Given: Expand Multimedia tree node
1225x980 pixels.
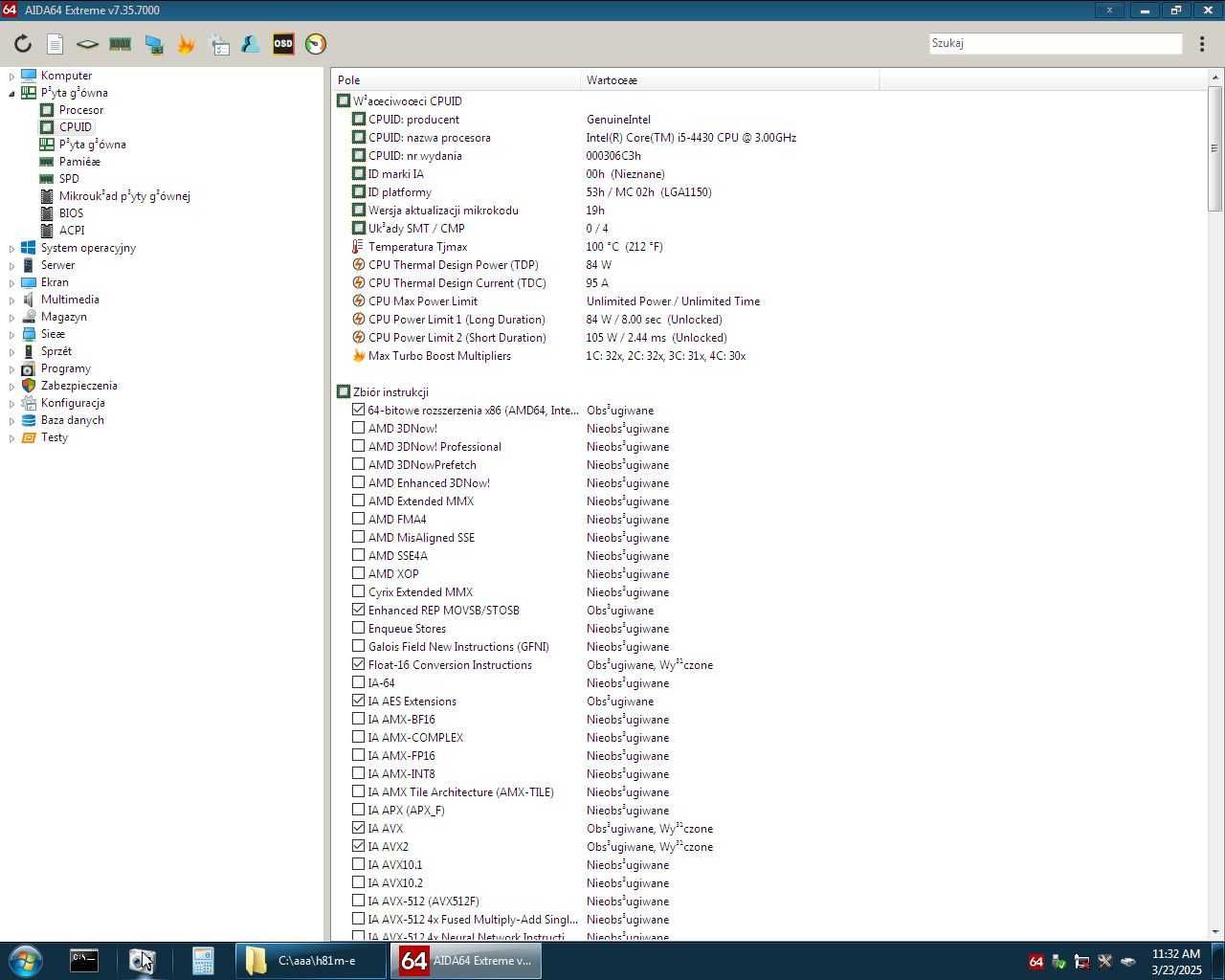Looking at the screenshot, I should click(11, 300).
